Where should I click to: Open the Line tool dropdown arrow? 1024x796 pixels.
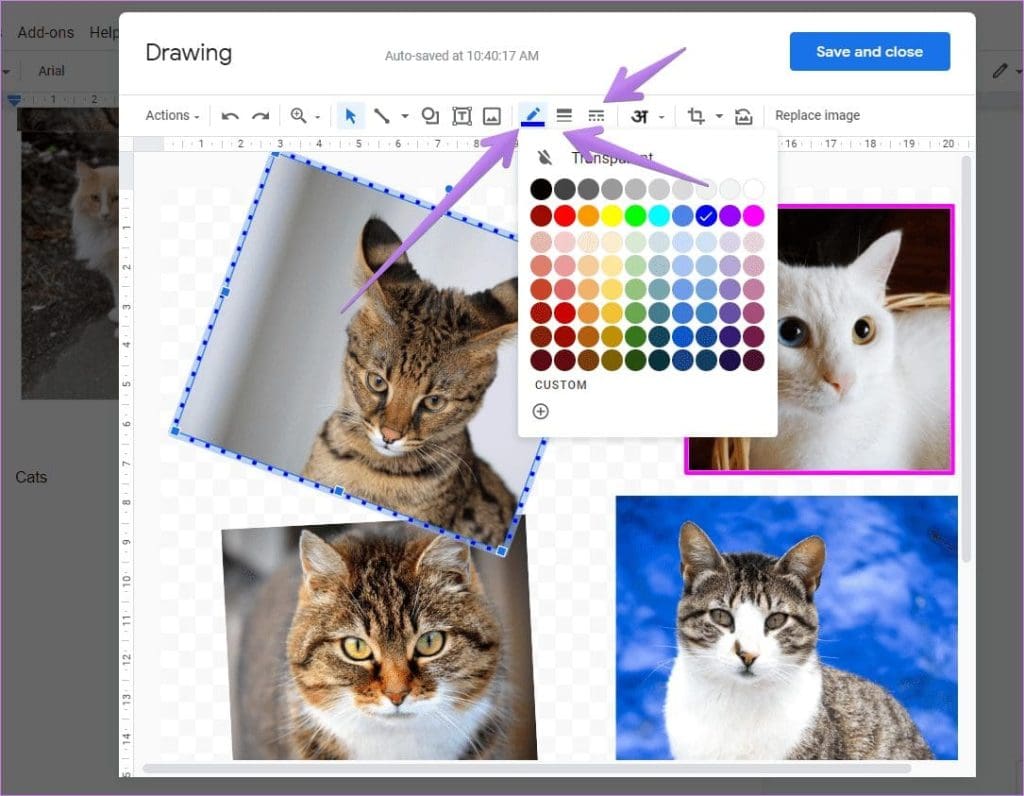tap(405, 115)
